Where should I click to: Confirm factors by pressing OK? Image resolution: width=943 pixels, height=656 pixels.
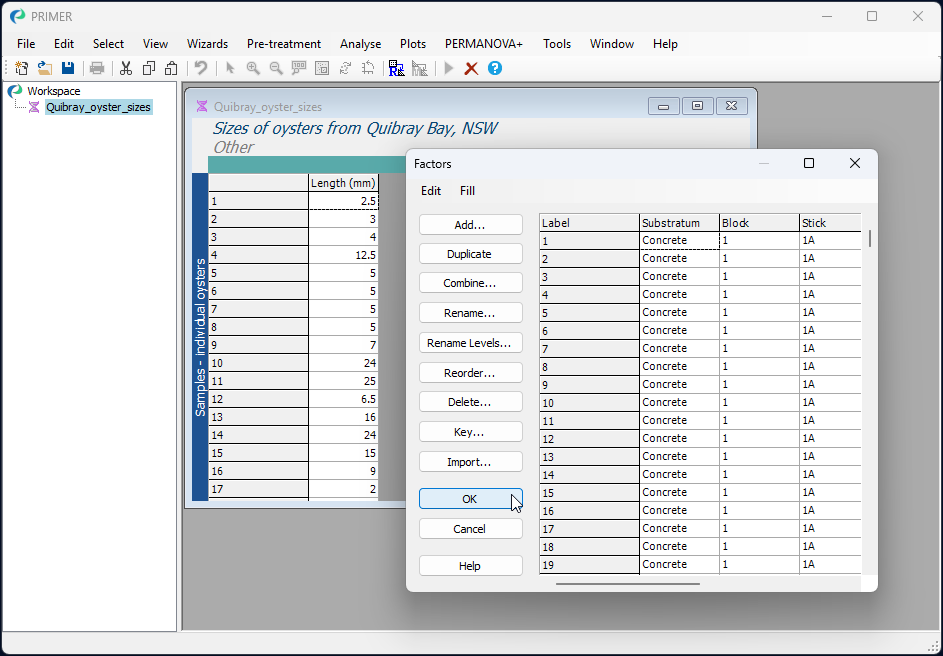470,499
